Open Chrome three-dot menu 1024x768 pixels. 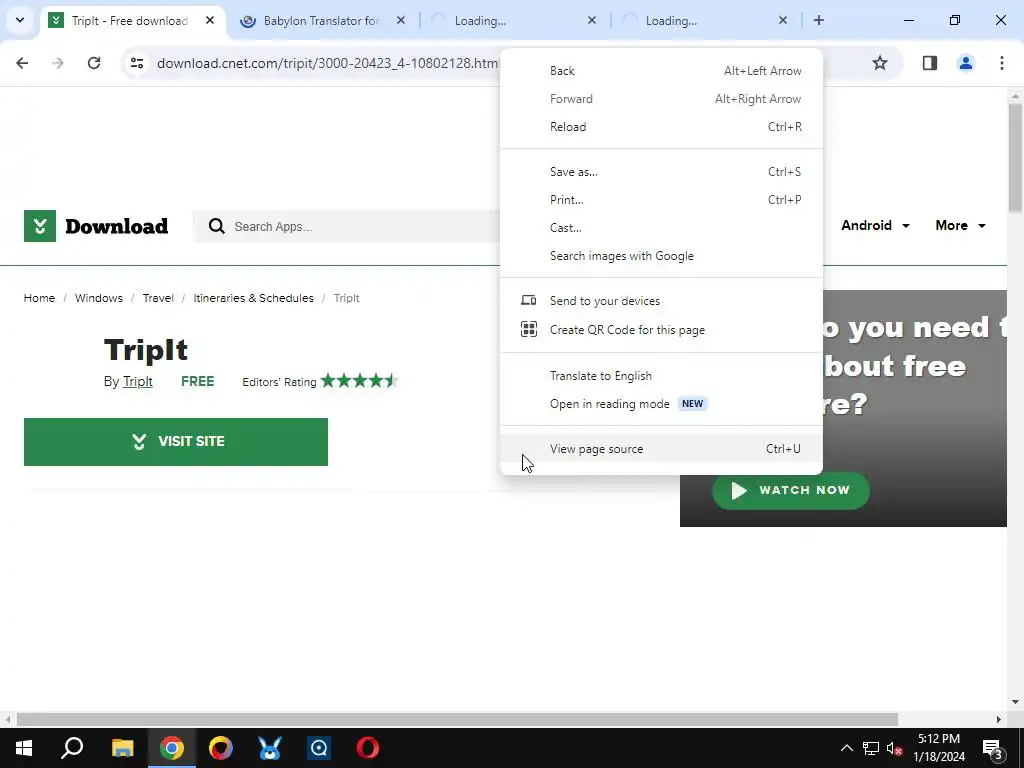(1001, 63)
